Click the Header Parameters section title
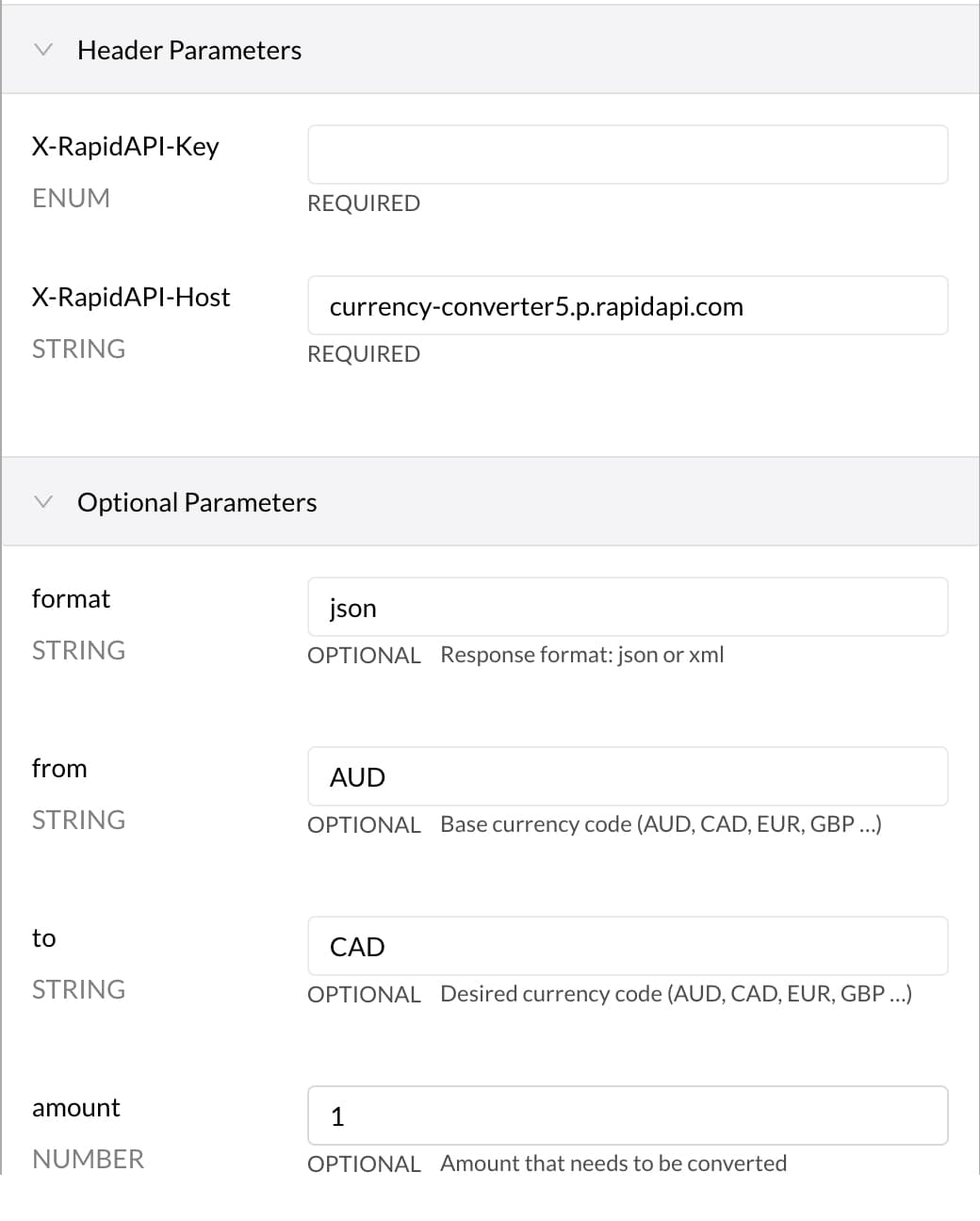 pyautogui.click(x=189, y=50)
